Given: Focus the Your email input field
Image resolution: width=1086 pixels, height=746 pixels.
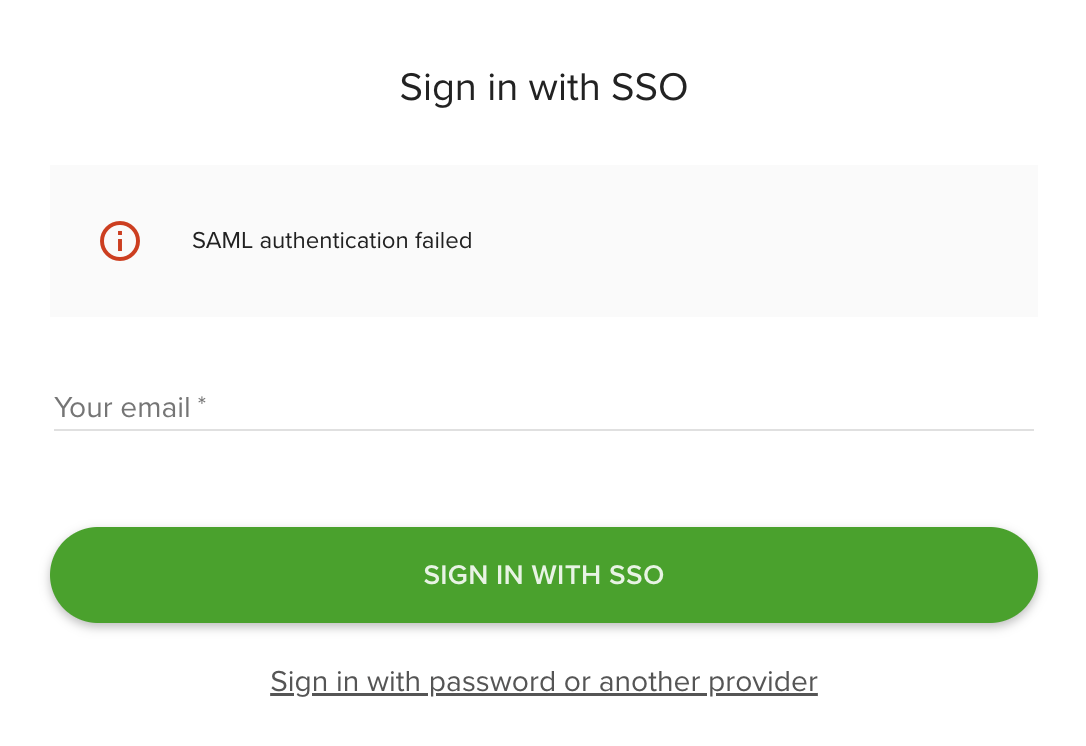Looking at the screenshot, I should (x=543, y=408).
